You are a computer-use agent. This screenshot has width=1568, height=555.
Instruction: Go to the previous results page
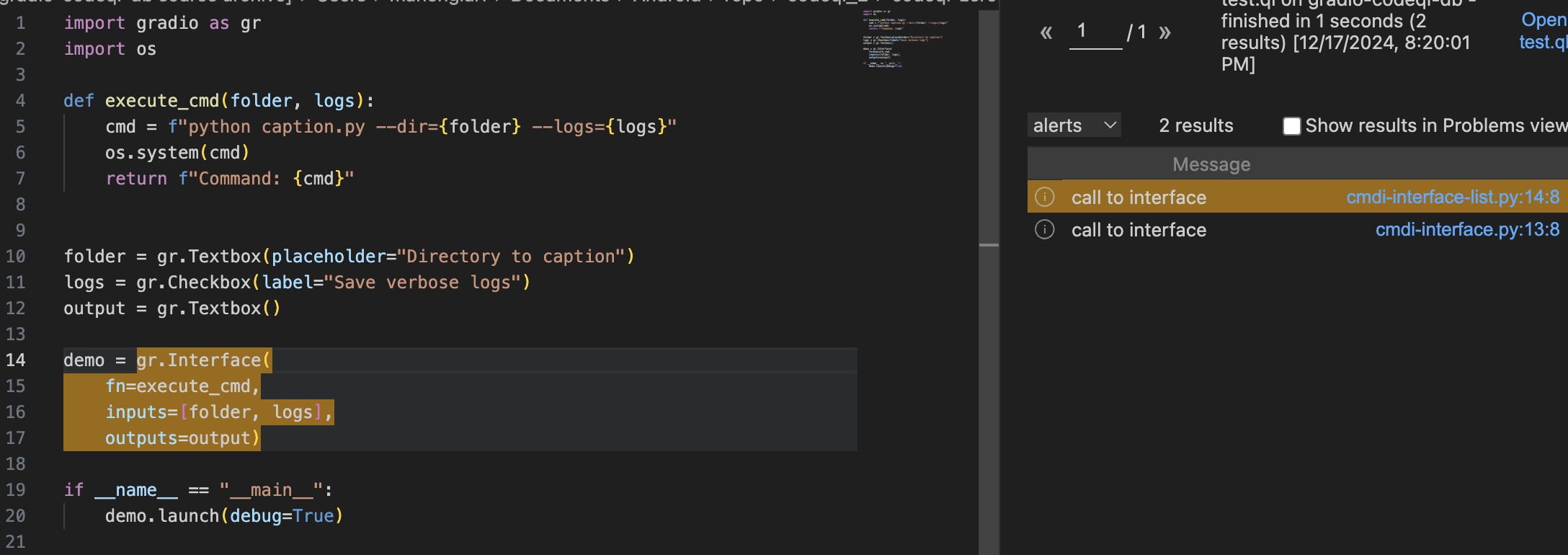pos(1046,32)
